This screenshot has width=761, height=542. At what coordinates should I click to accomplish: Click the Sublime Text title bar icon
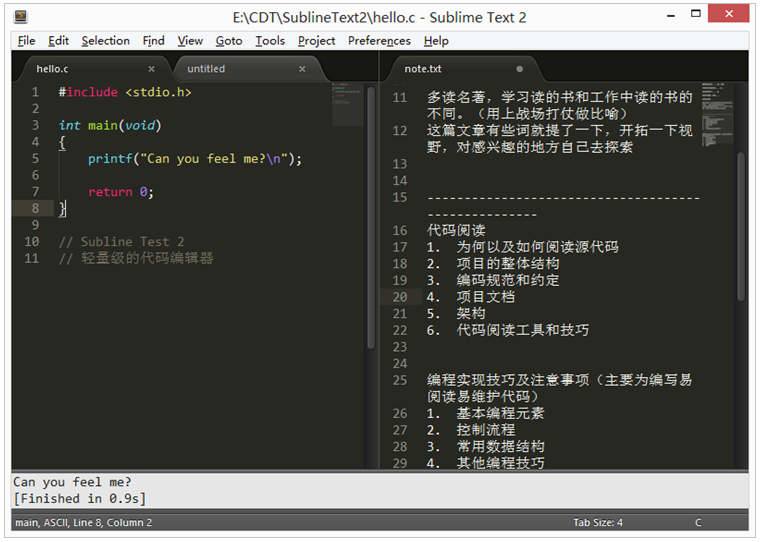20,17
